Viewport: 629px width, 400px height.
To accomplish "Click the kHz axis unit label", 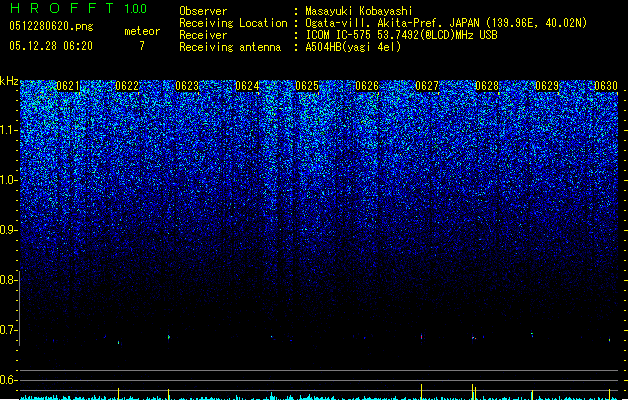I will pyautogui.click(x=9, y=81).
